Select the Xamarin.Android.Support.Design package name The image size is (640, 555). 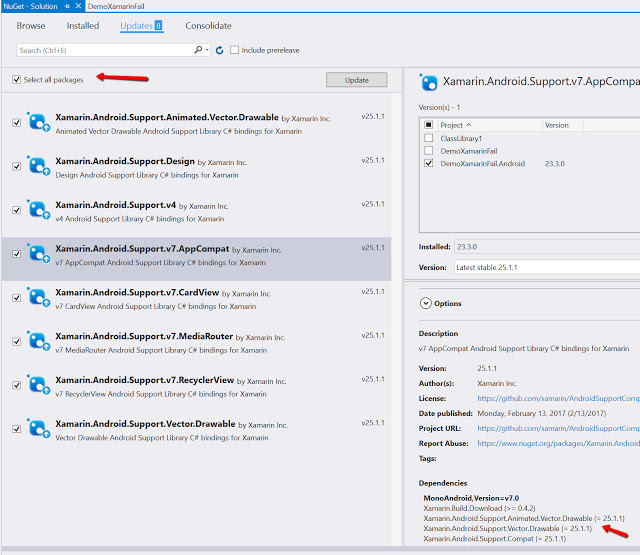[x=125, y=161]
